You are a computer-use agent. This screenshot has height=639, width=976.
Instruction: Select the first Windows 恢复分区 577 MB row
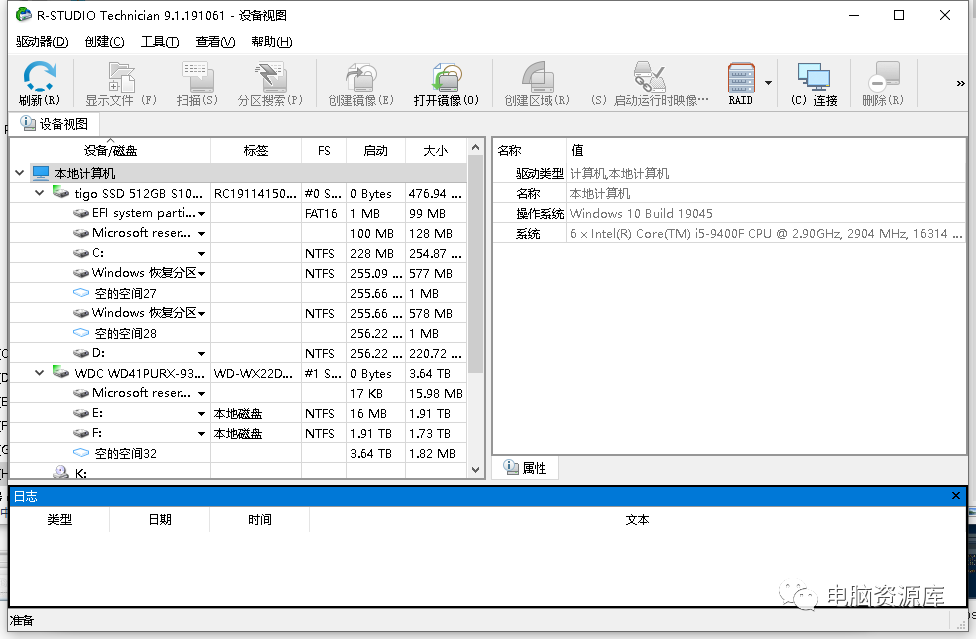pyautogui.click(x=238, y=273)
